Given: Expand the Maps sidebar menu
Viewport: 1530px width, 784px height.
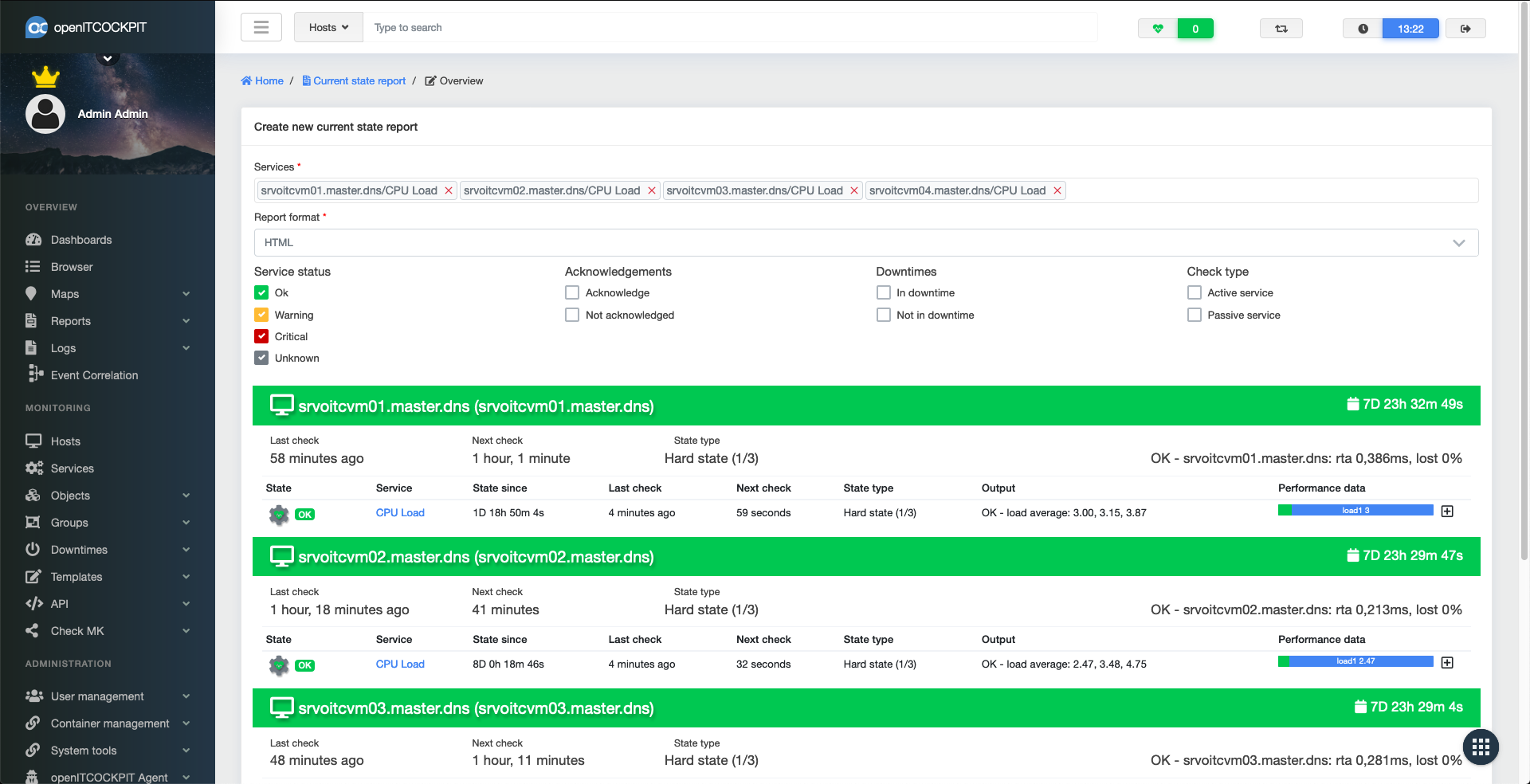Looking at the screenshot, I should point(108,294).
